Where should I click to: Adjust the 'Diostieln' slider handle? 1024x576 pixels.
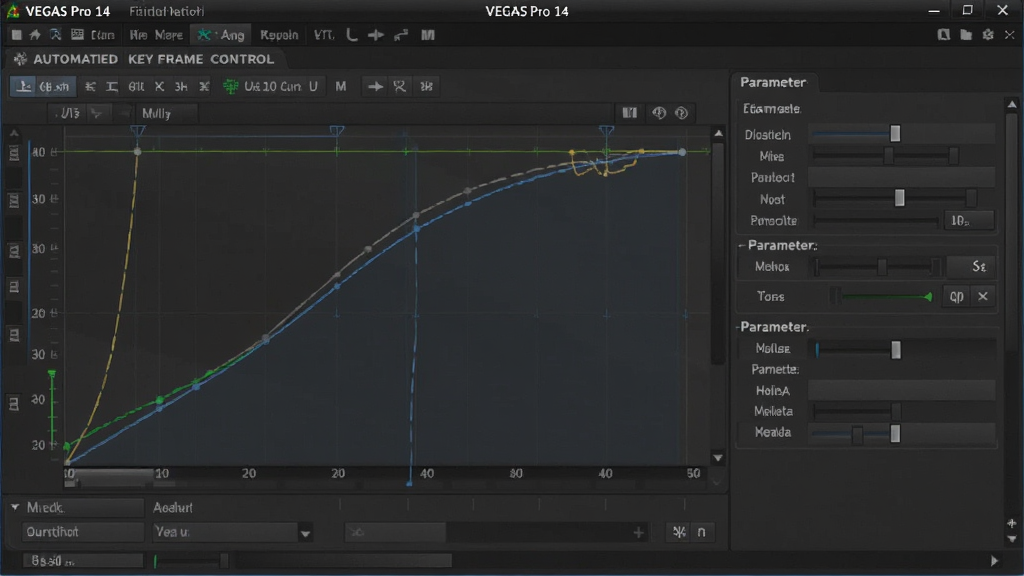(x=895, y=134)
